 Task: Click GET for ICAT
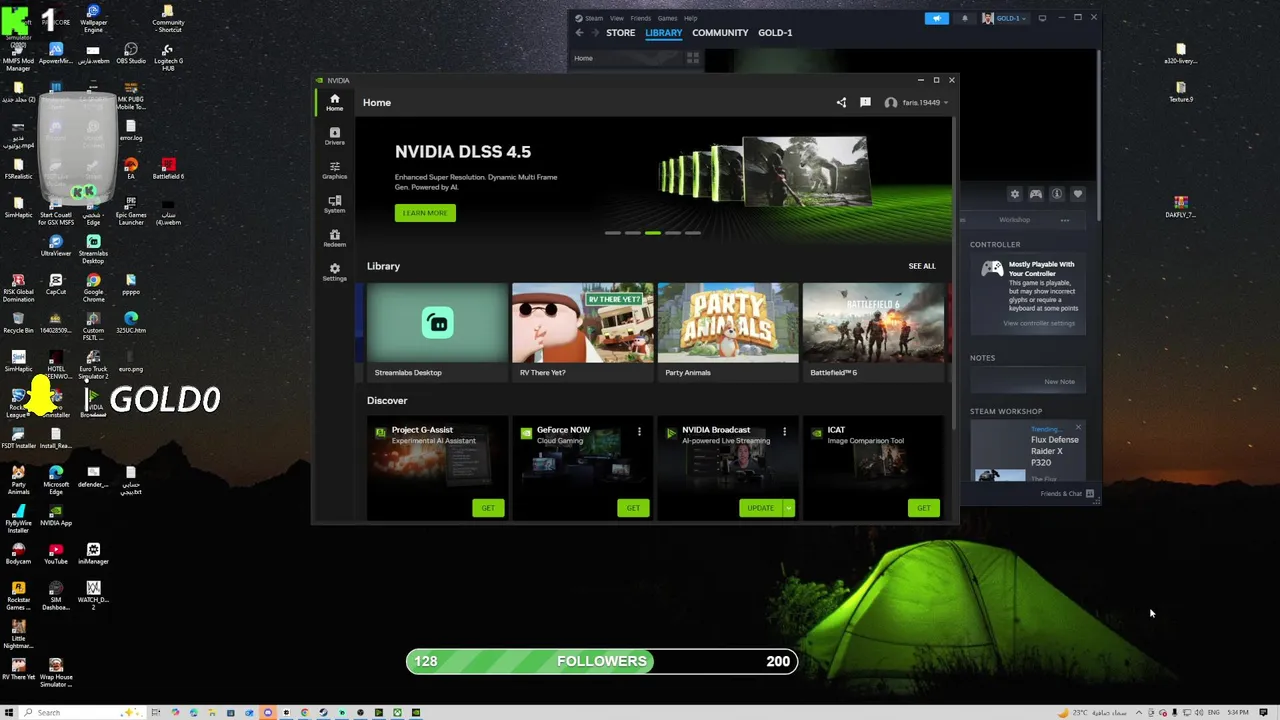(923, 508)
